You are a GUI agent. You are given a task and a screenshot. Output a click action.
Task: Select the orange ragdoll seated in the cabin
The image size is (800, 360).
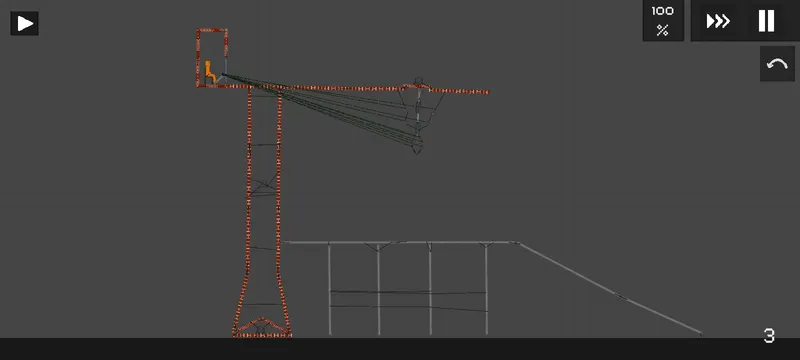(x=210, y=72)
